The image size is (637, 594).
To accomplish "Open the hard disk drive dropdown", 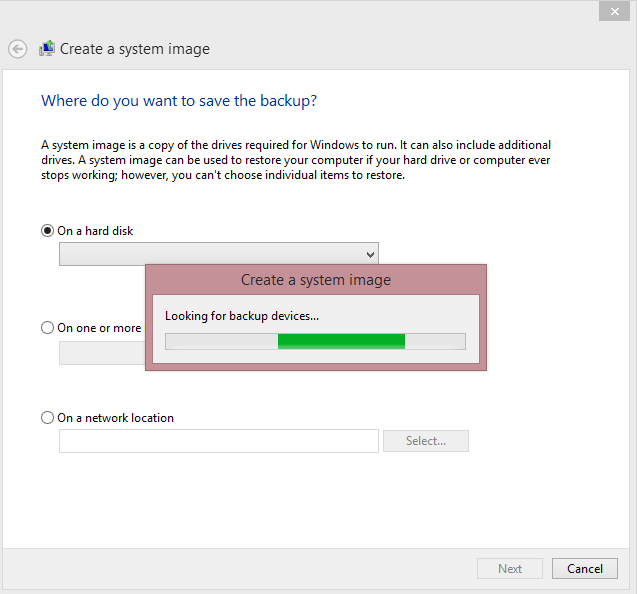I will (219, 254).
